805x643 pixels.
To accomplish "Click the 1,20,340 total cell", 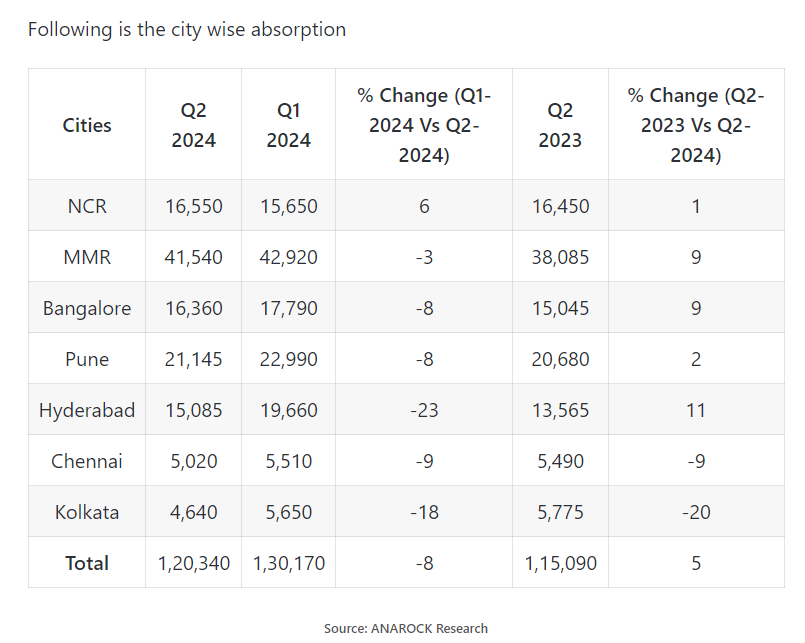I will 193,563.
